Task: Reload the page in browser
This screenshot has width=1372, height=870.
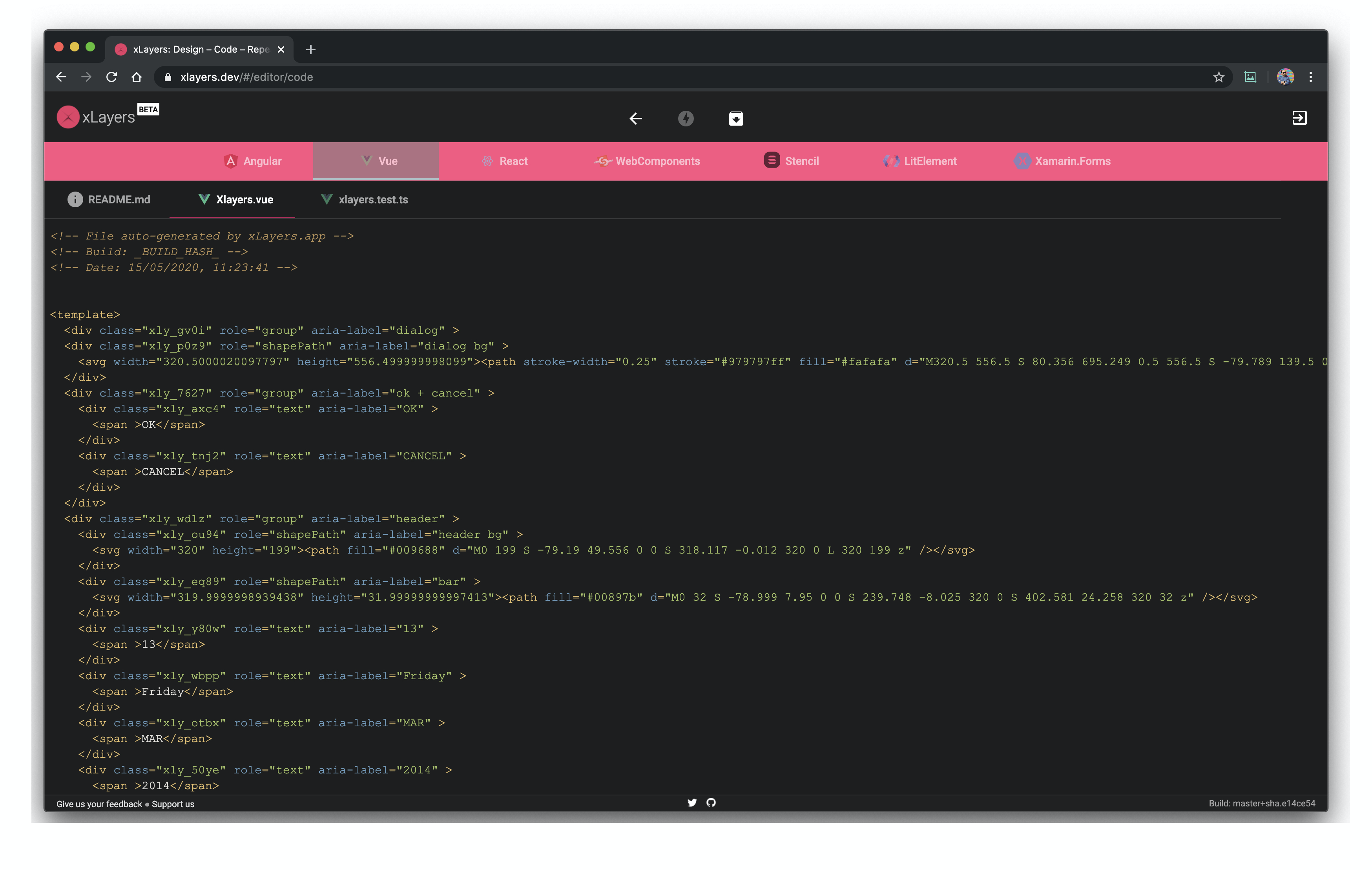Action: pyautogui.click(x=112, y=77)
